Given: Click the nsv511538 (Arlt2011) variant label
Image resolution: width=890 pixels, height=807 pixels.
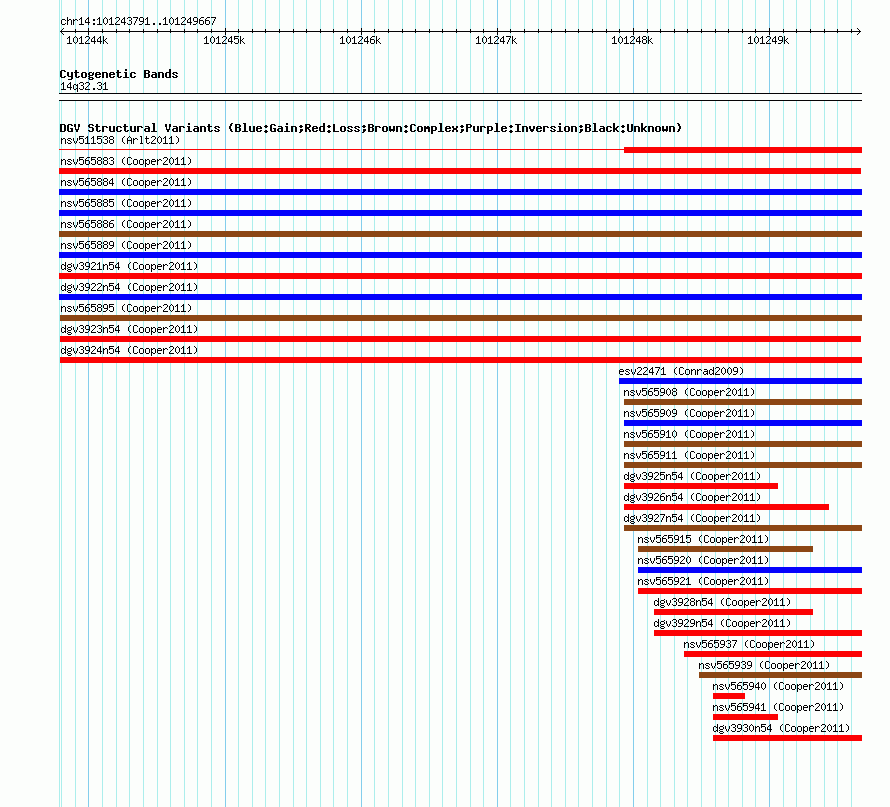Looking at the screenshot, I should click(120, 140).
